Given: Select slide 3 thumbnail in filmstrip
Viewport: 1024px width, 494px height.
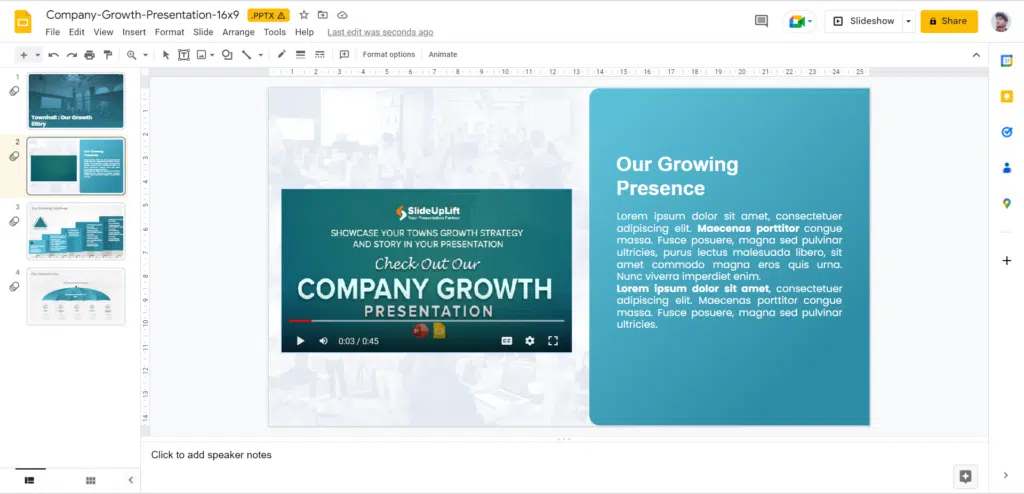Looking at the screenshot, I should click(77, 231).
